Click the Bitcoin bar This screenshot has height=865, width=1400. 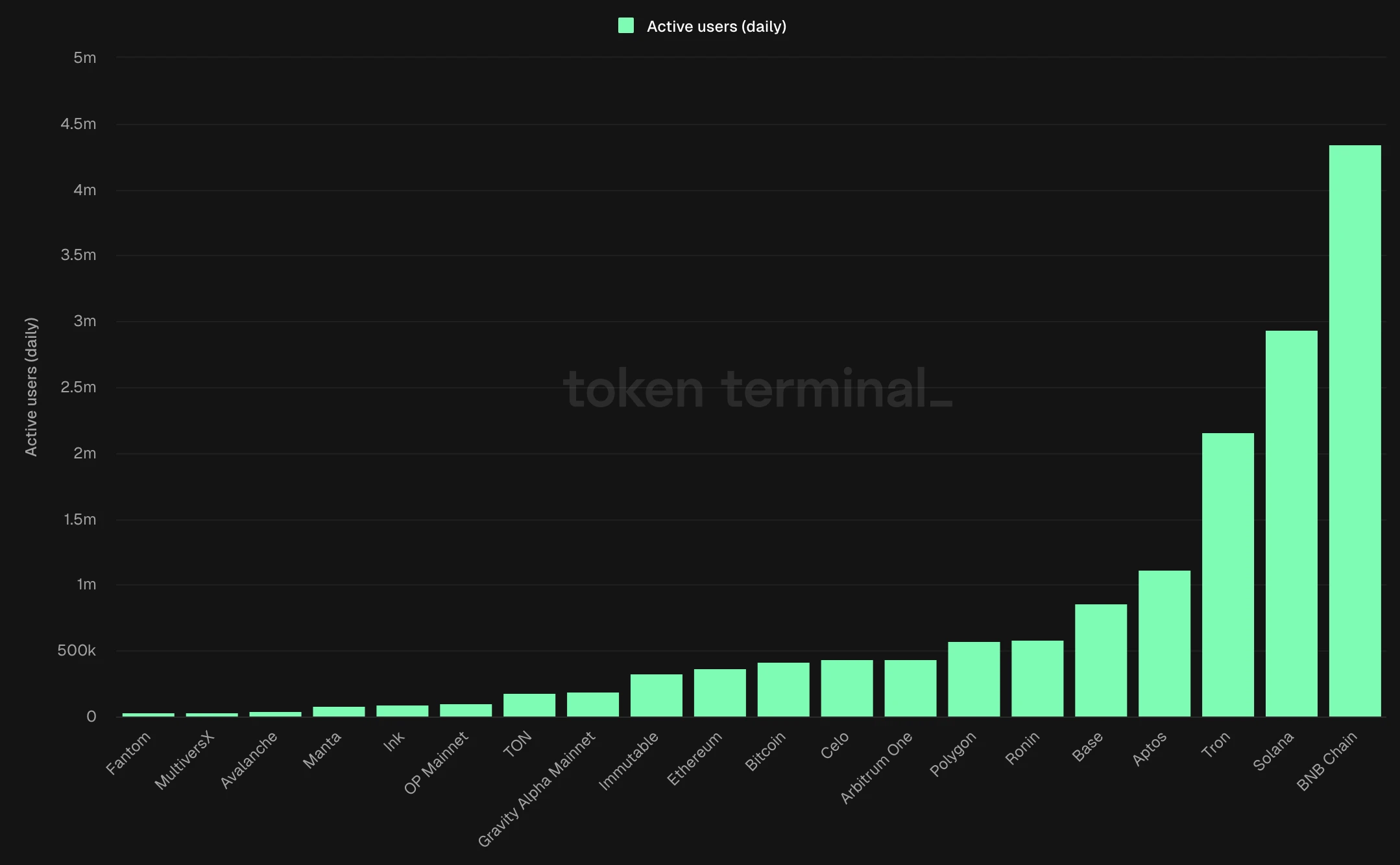[x=783, y=689]
